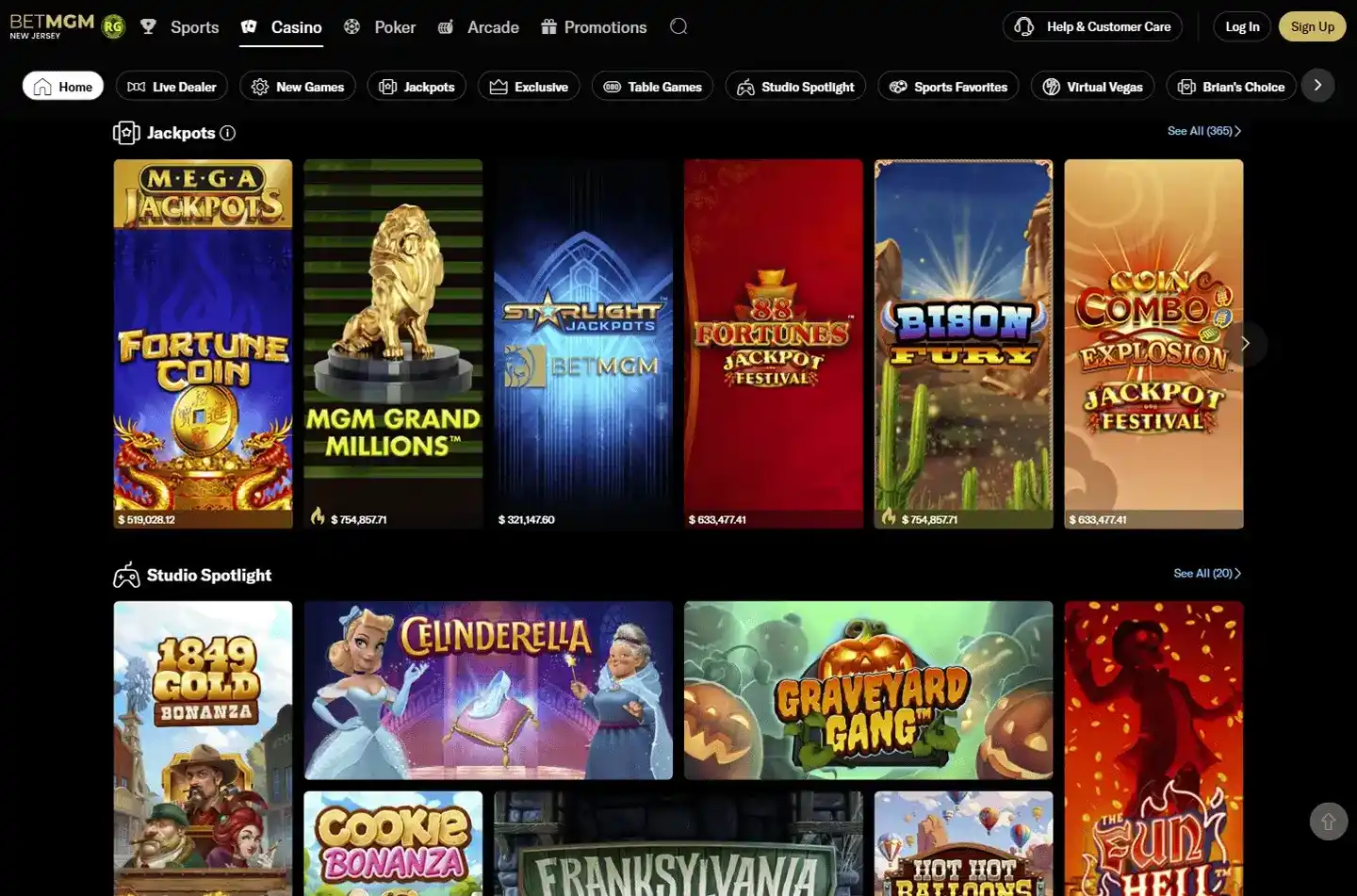
Task: Open Help & Customer Care
Action: (x=1092, y=26)
